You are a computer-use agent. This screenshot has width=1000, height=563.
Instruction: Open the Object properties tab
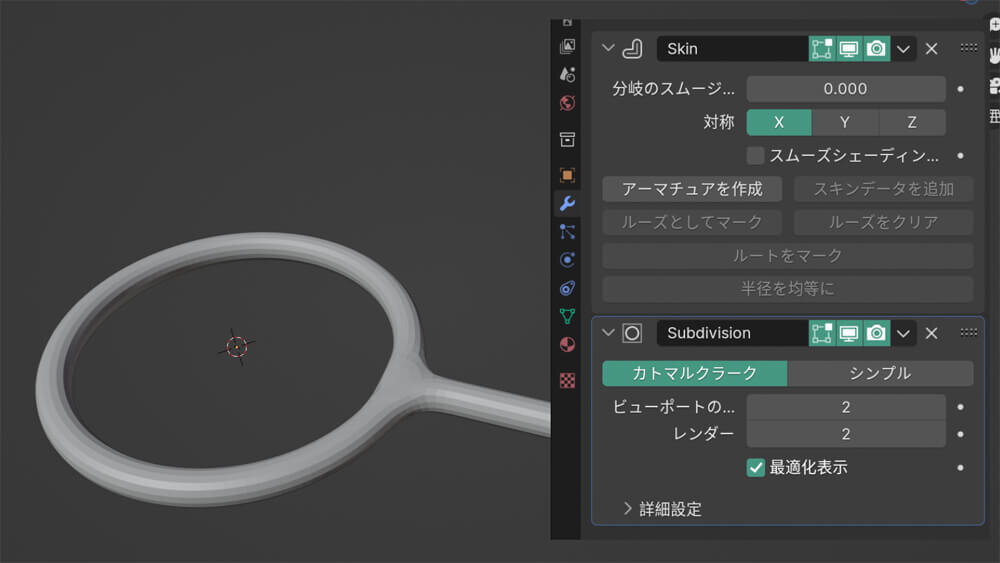[567, 175]
